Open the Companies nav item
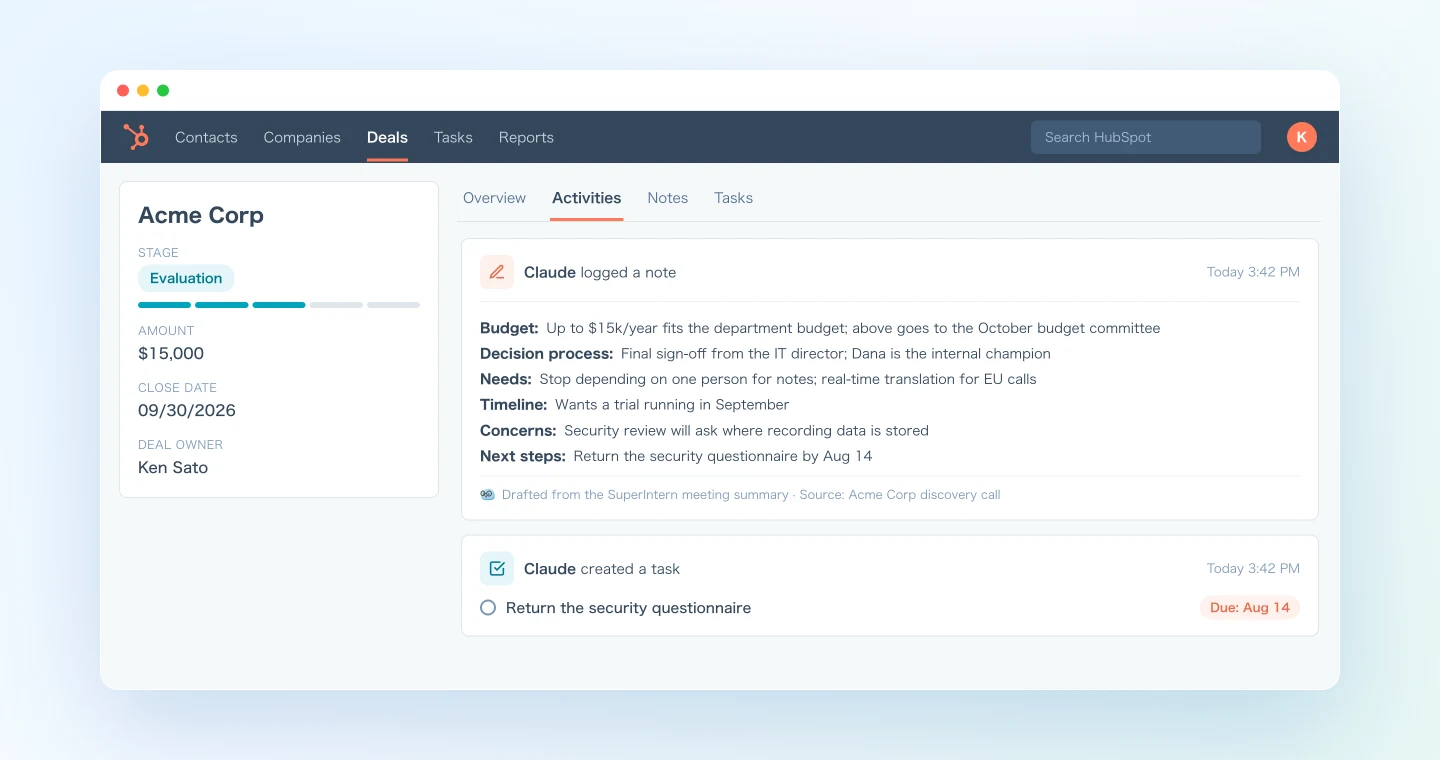 (x=302, y=137)
